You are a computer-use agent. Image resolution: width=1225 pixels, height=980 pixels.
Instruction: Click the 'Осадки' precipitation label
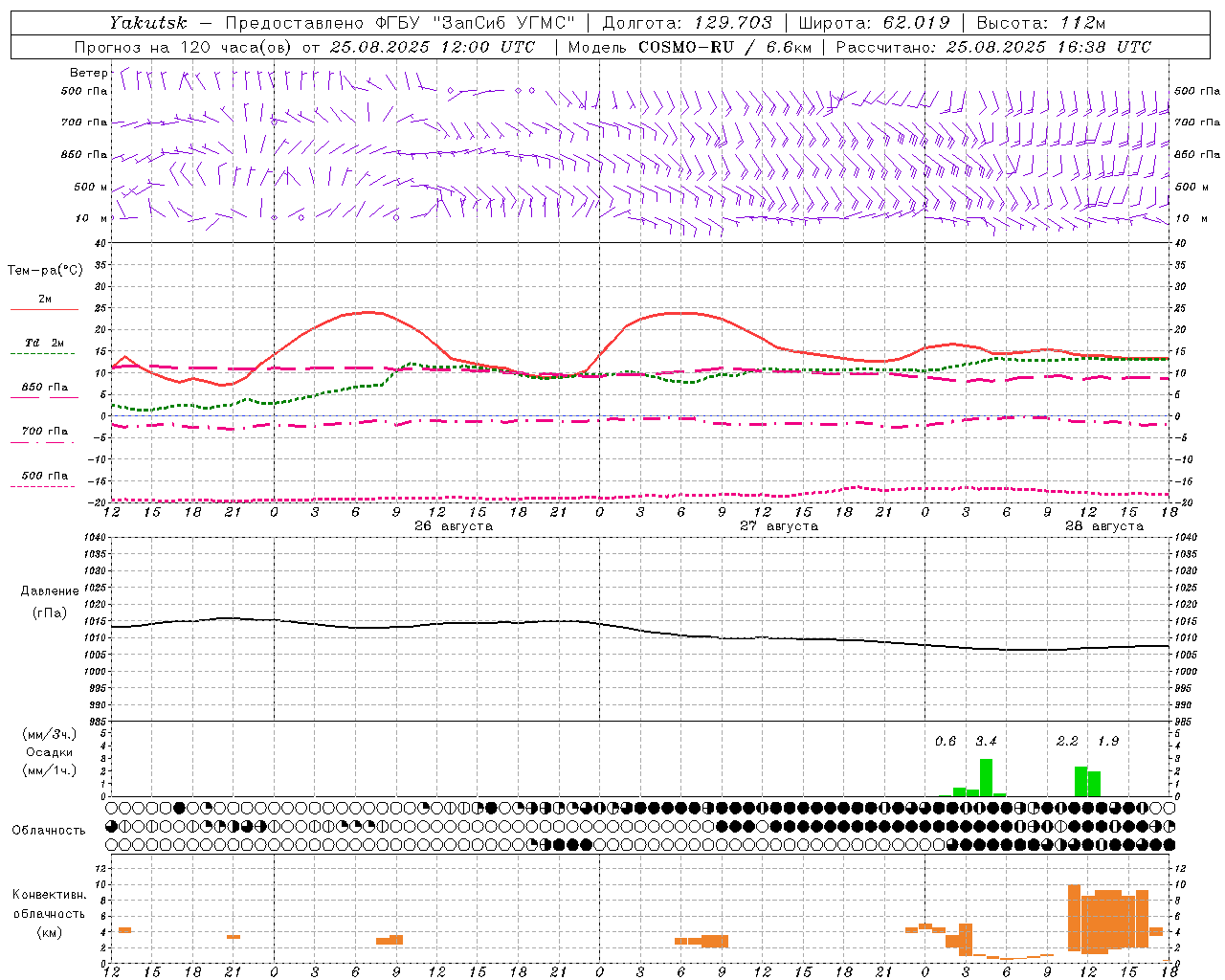(50, 752)
